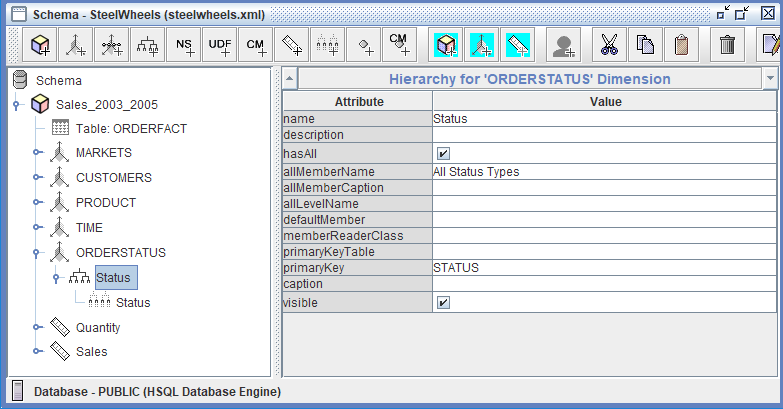Click the Add Measure ruler icon
Viewport: 783px width, 409px height.
[292, 45]
